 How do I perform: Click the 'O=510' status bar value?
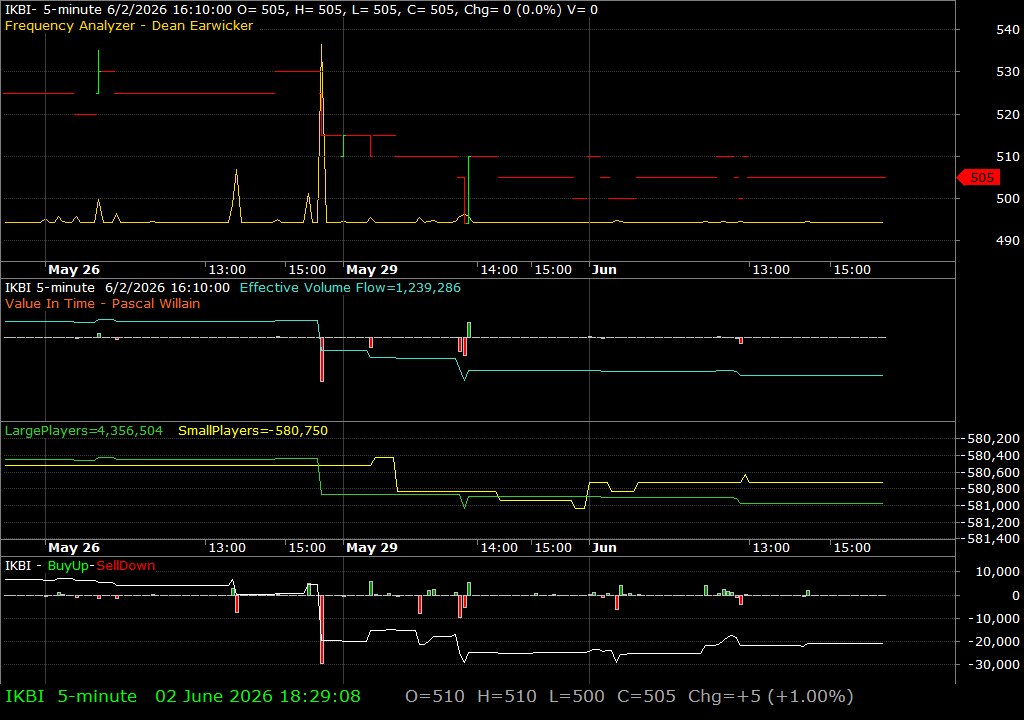pyautogui.click(x=435, y=696)
